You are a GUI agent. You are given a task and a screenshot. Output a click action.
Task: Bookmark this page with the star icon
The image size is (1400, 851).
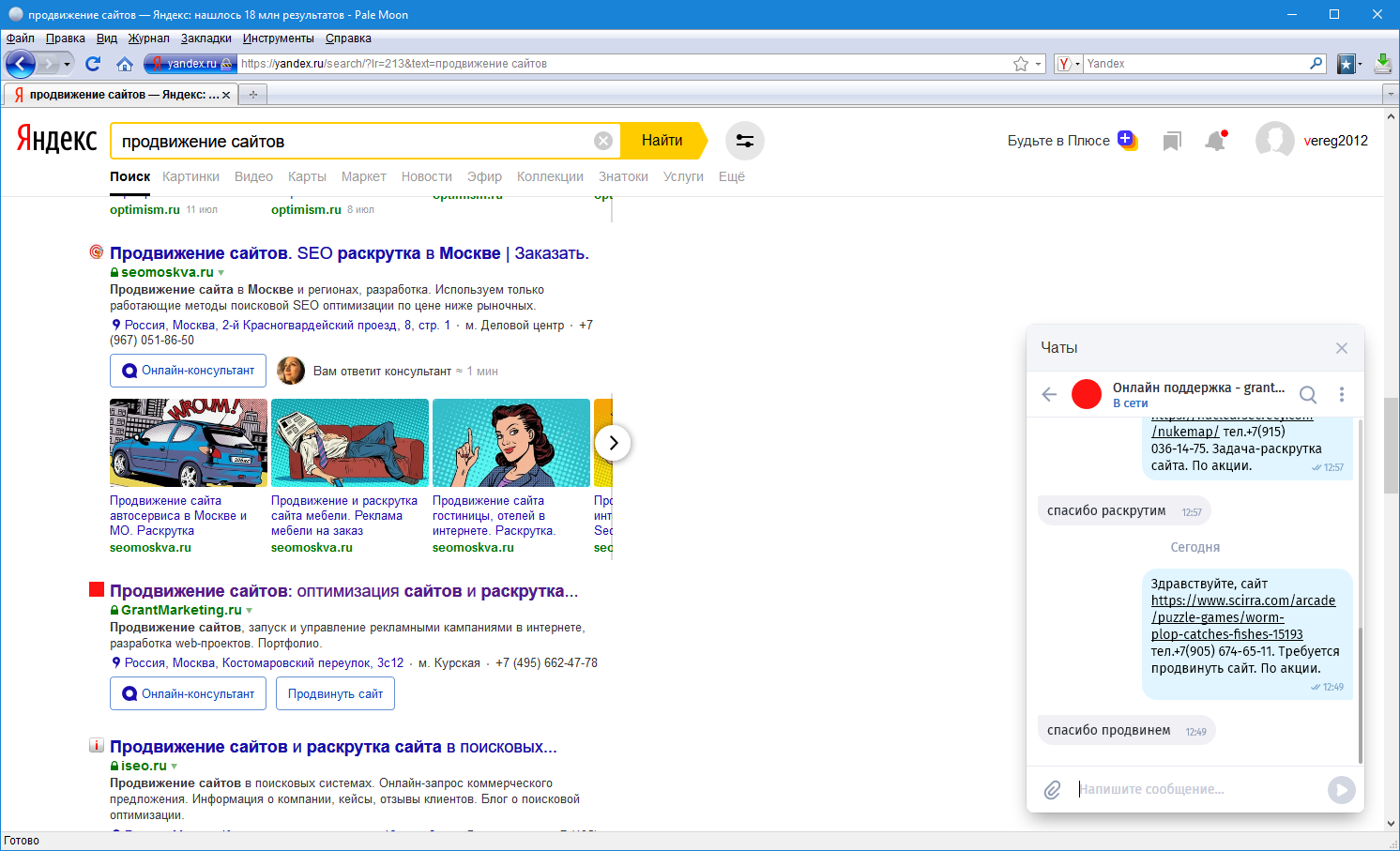pyautogui.click(x=1021, y=64)
